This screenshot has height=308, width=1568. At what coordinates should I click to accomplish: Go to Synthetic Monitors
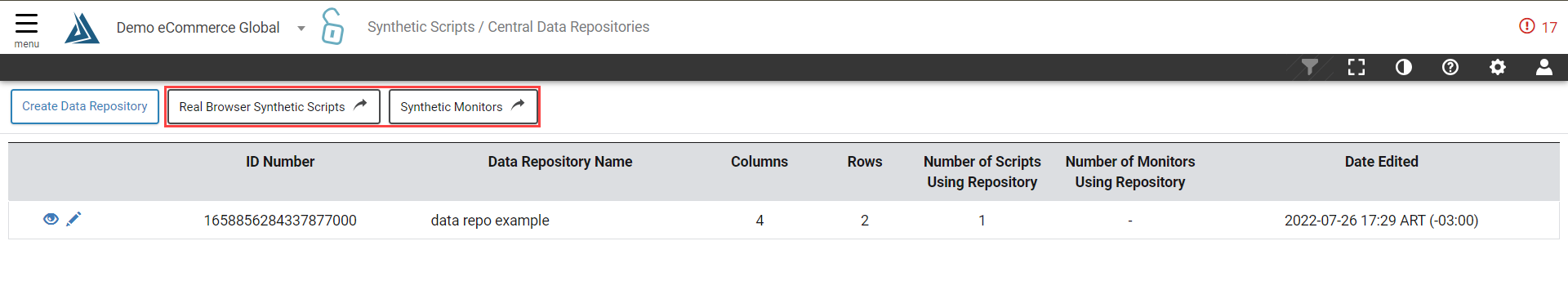463,107
